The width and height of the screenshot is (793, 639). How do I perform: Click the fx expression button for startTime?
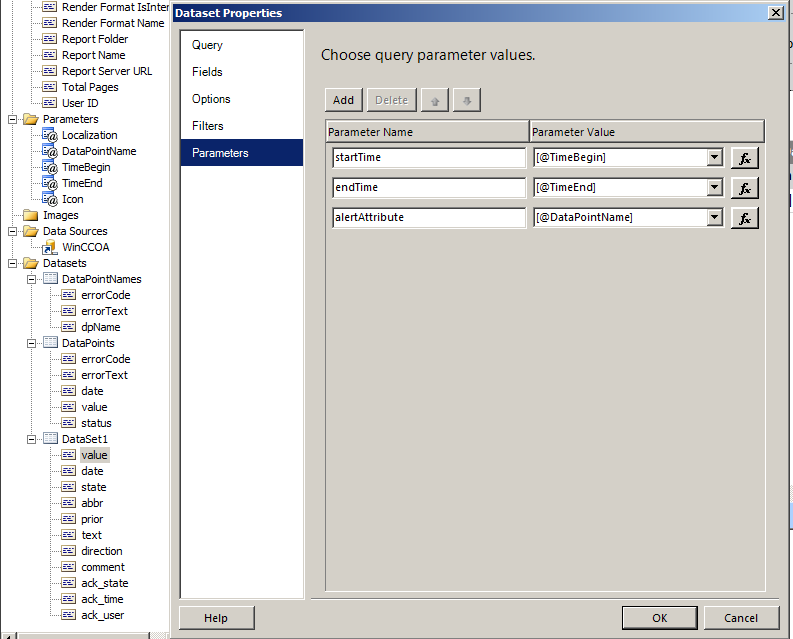(x=744, y=158)
